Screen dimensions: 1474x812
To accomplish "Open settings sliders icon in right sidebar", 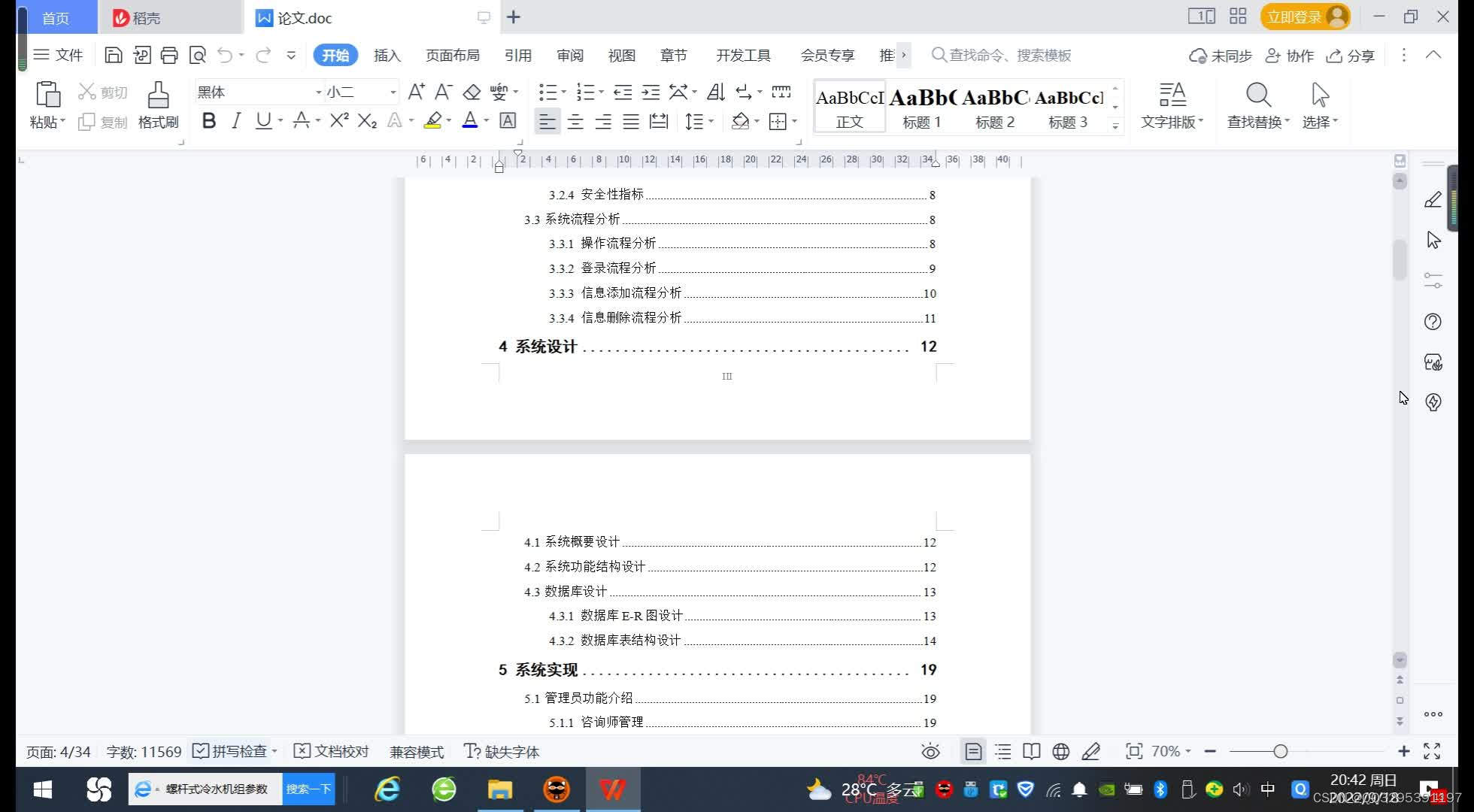I will [x=1433, y=280].
